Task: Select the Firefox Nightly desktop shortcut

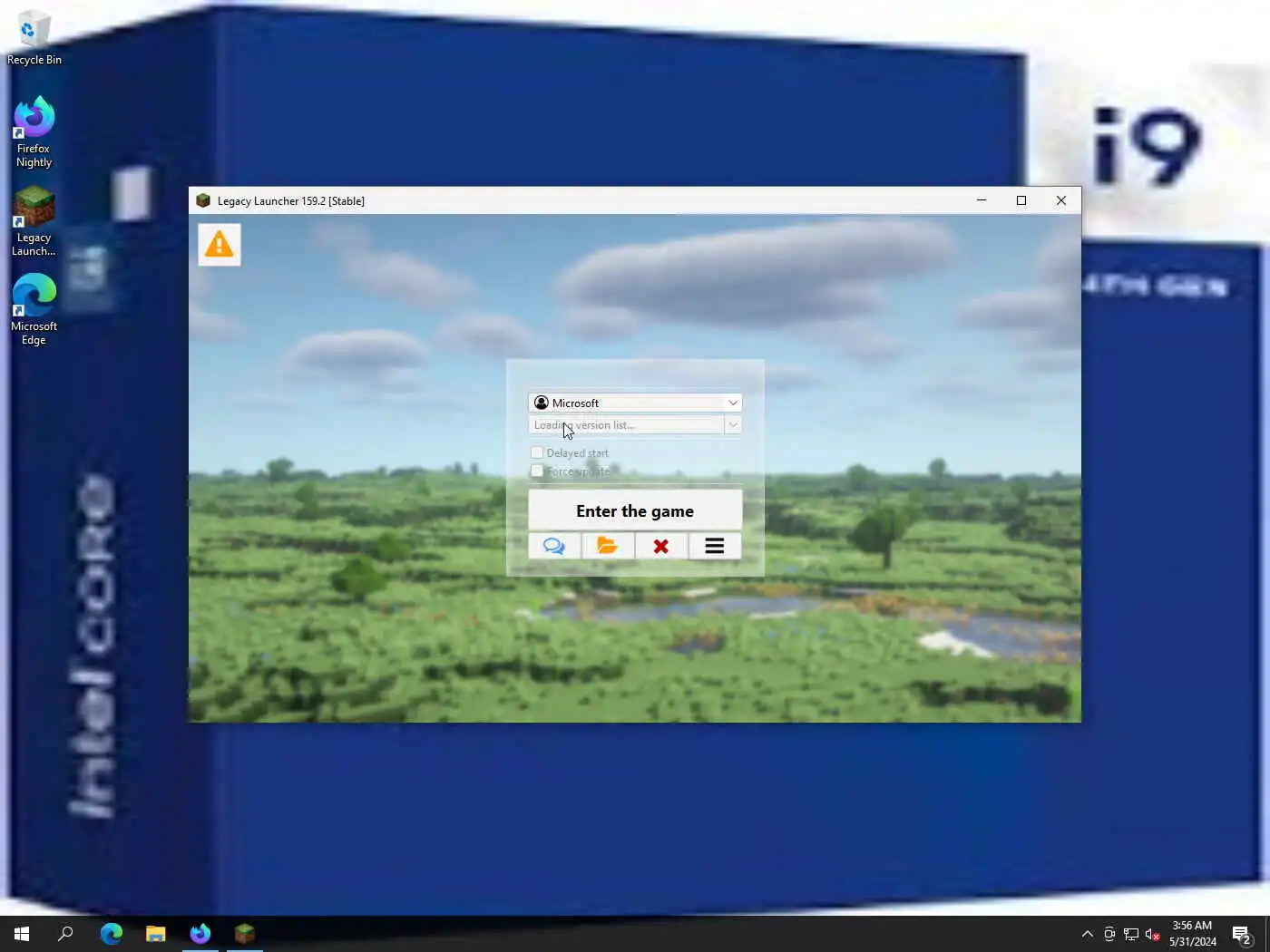Action: pos(34,132)
